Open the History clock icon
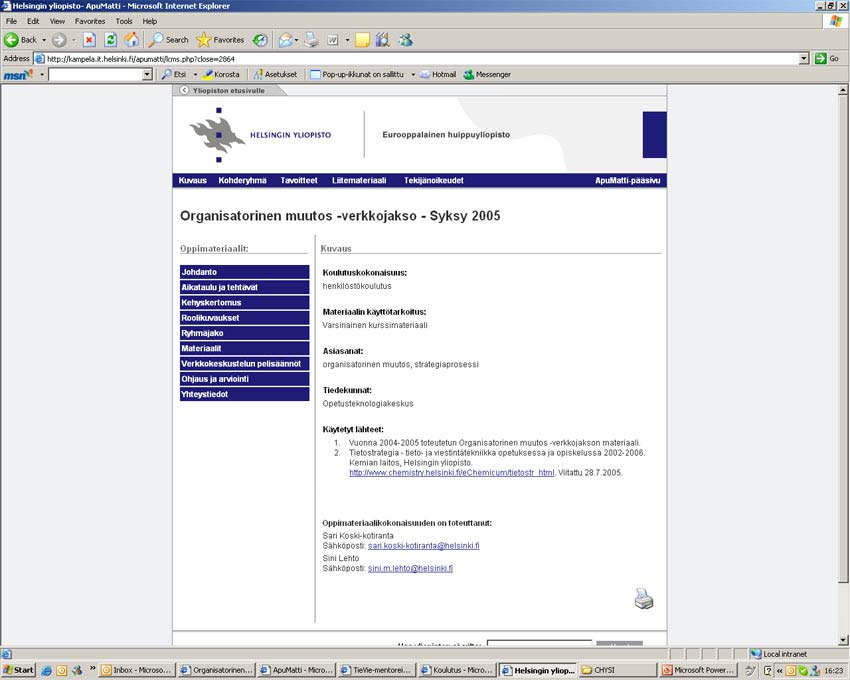The image size is (850, 680). 261,40
